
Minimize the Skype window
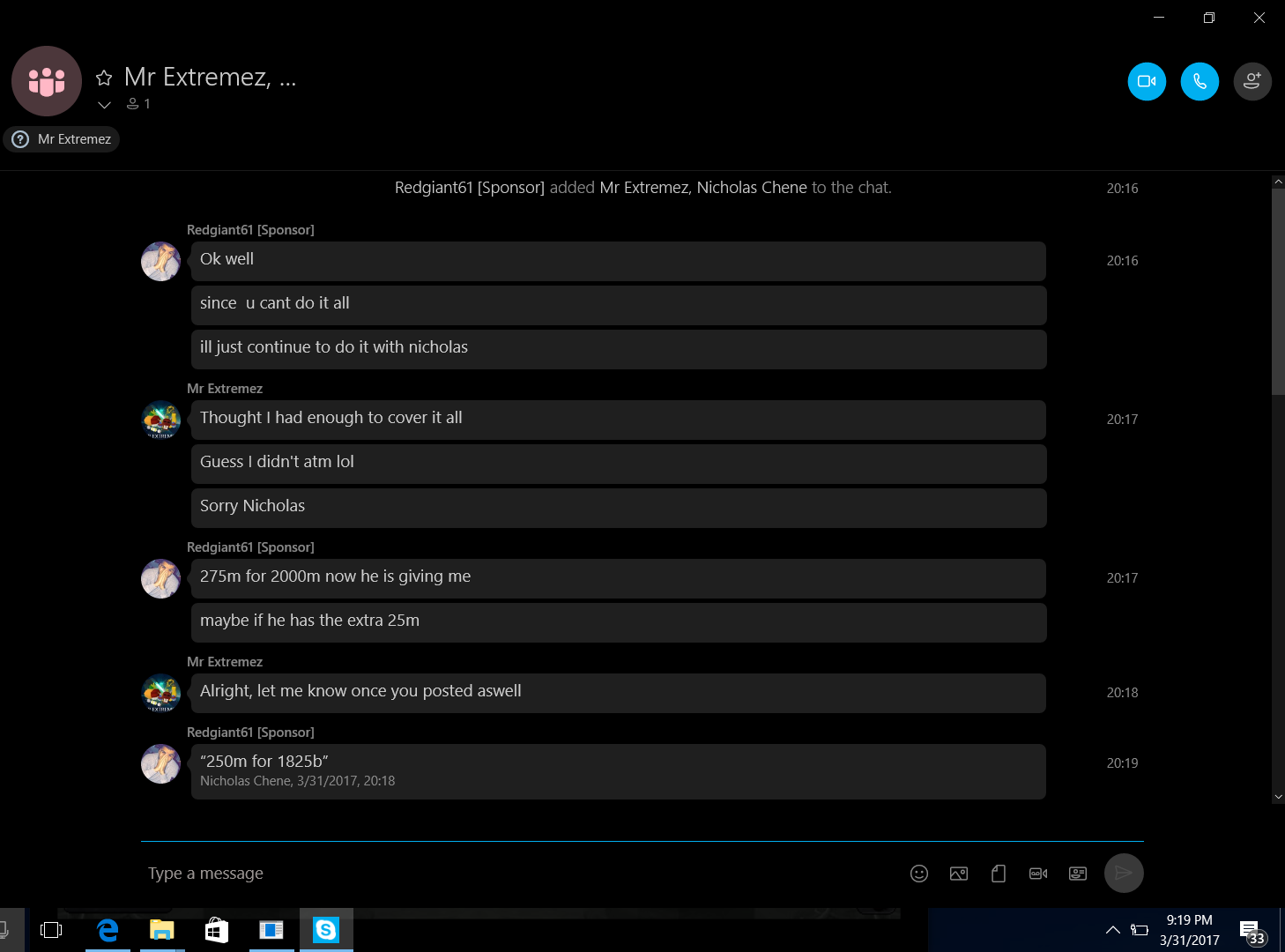point(1159,18)
